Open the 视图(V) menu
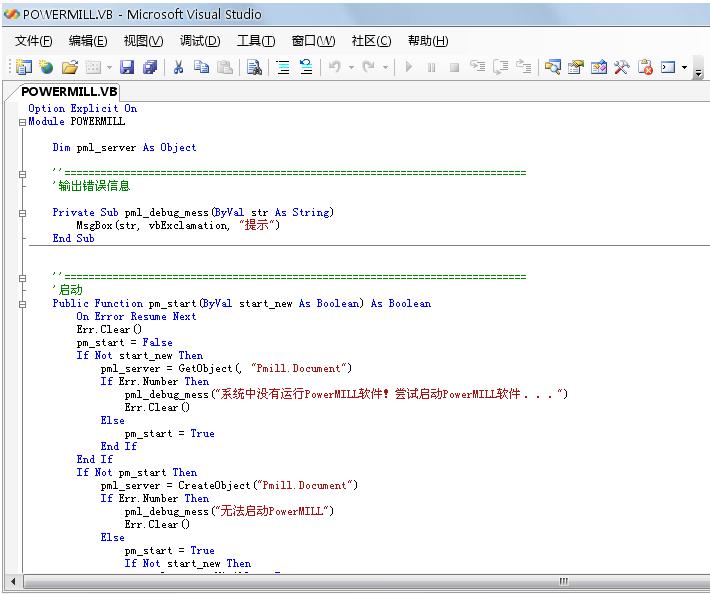 pos(144,41)
